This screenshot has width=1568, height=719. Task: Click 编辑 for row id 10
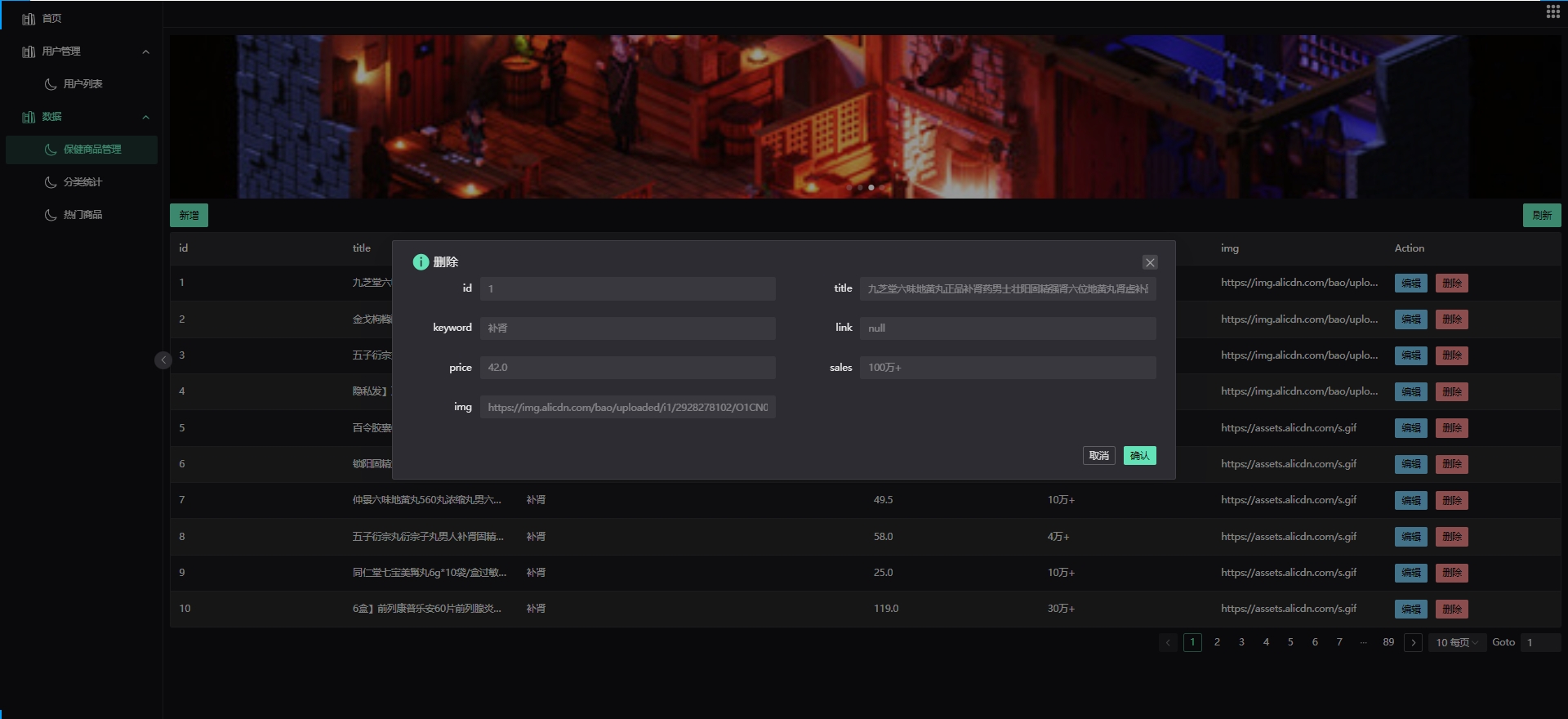[1410, 609]
